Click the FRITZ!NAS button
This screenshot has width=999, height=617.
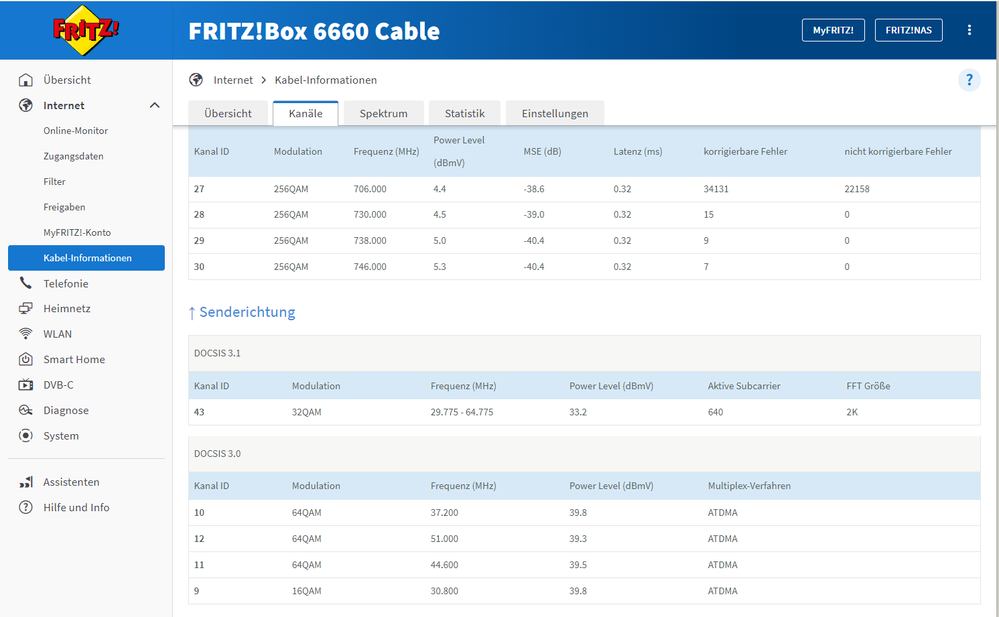click(x=908, y=30)
